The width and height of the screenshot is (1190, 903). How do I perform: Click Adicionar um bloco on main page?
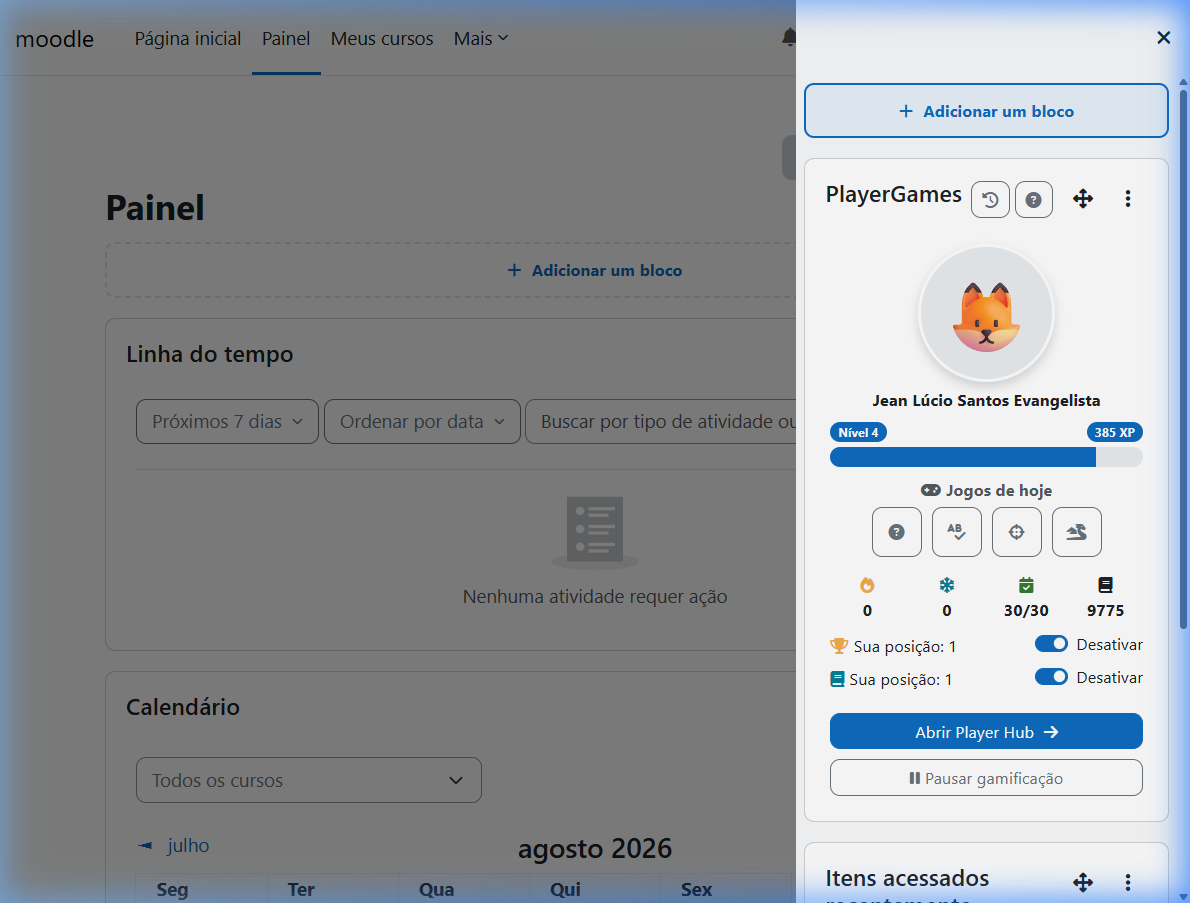[x=595, y=270]
